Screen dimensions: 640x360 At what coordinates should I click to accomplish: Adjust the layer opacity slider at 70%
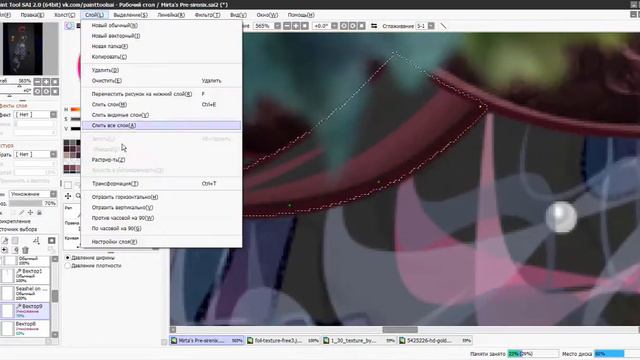[x=33, y=203]
